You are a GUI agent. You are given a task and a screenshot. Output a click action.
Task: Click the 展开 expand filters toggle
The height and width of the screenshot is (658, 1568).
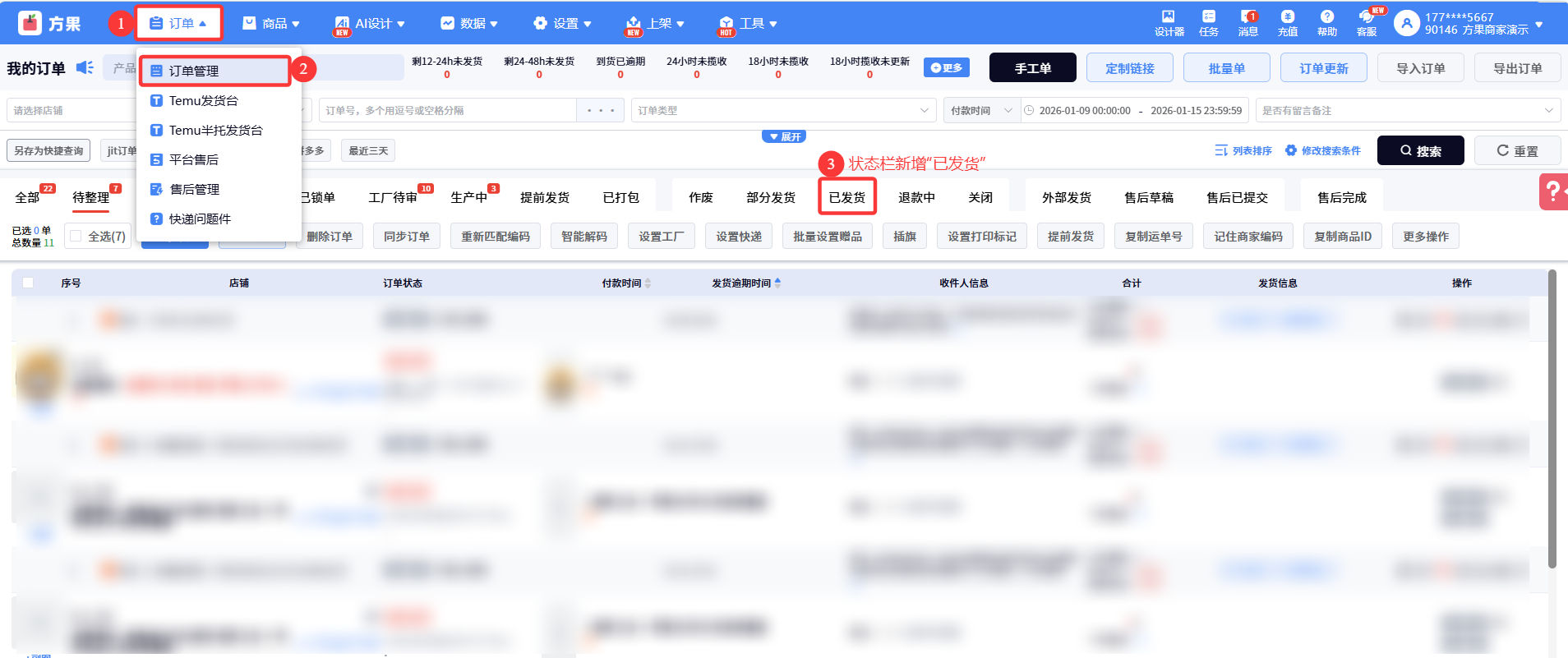pyautogui.click(x=784, y=136)
